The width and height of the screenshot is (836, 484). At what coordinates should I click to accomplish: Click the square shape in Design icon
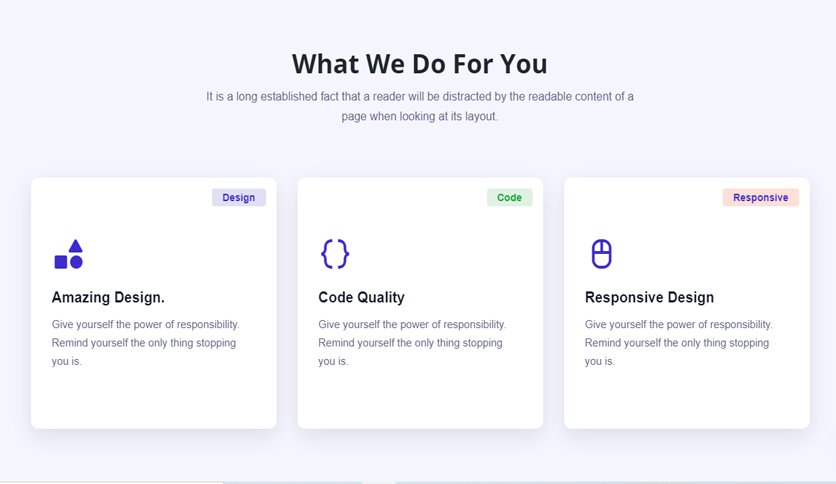tap(61, 262)
